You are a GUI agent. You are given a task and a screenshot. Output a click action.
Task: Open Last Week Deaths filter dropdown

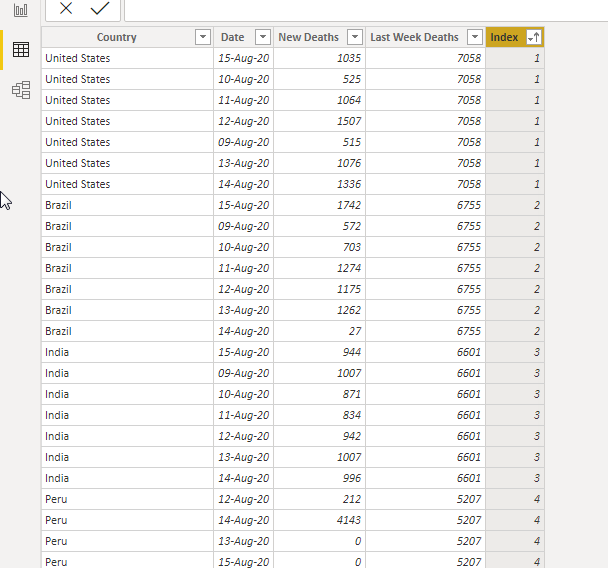(475, 37)
